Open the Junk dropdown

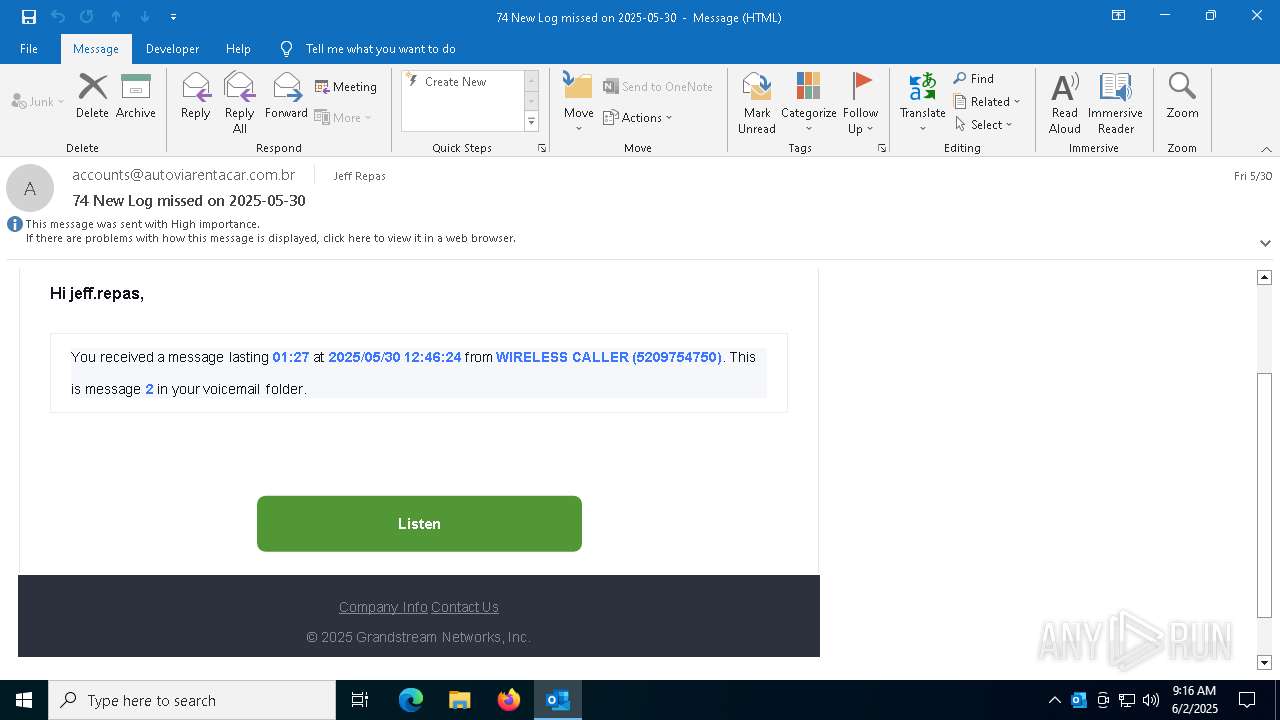click(x=38, y=101)
